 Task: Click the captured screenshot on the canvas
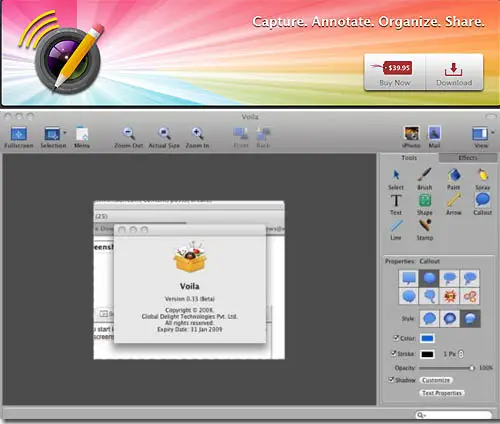[x=189, y=280]
